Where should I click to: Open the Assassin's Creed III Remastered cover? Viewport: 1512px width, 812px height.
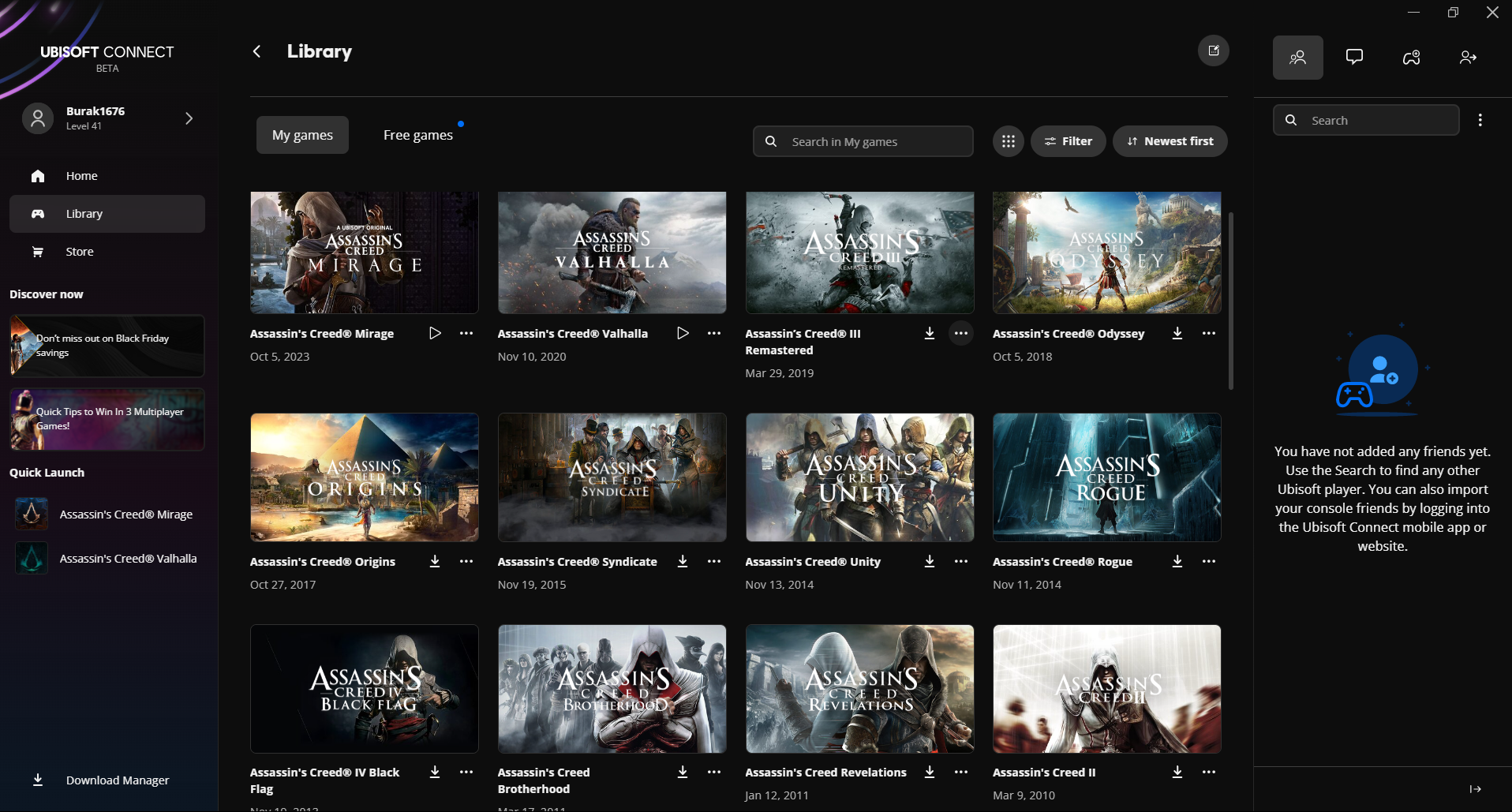[x=860, y=253]
